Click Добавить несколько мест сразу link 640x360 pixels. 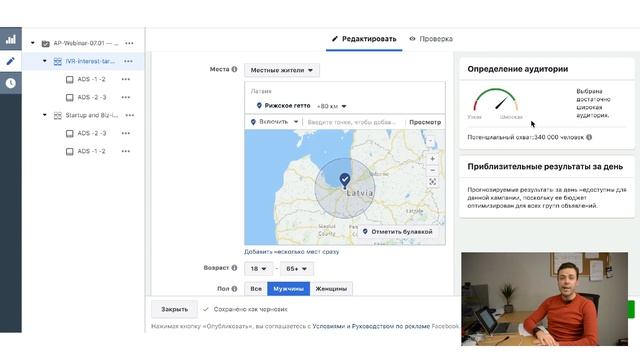pos(291,252)
